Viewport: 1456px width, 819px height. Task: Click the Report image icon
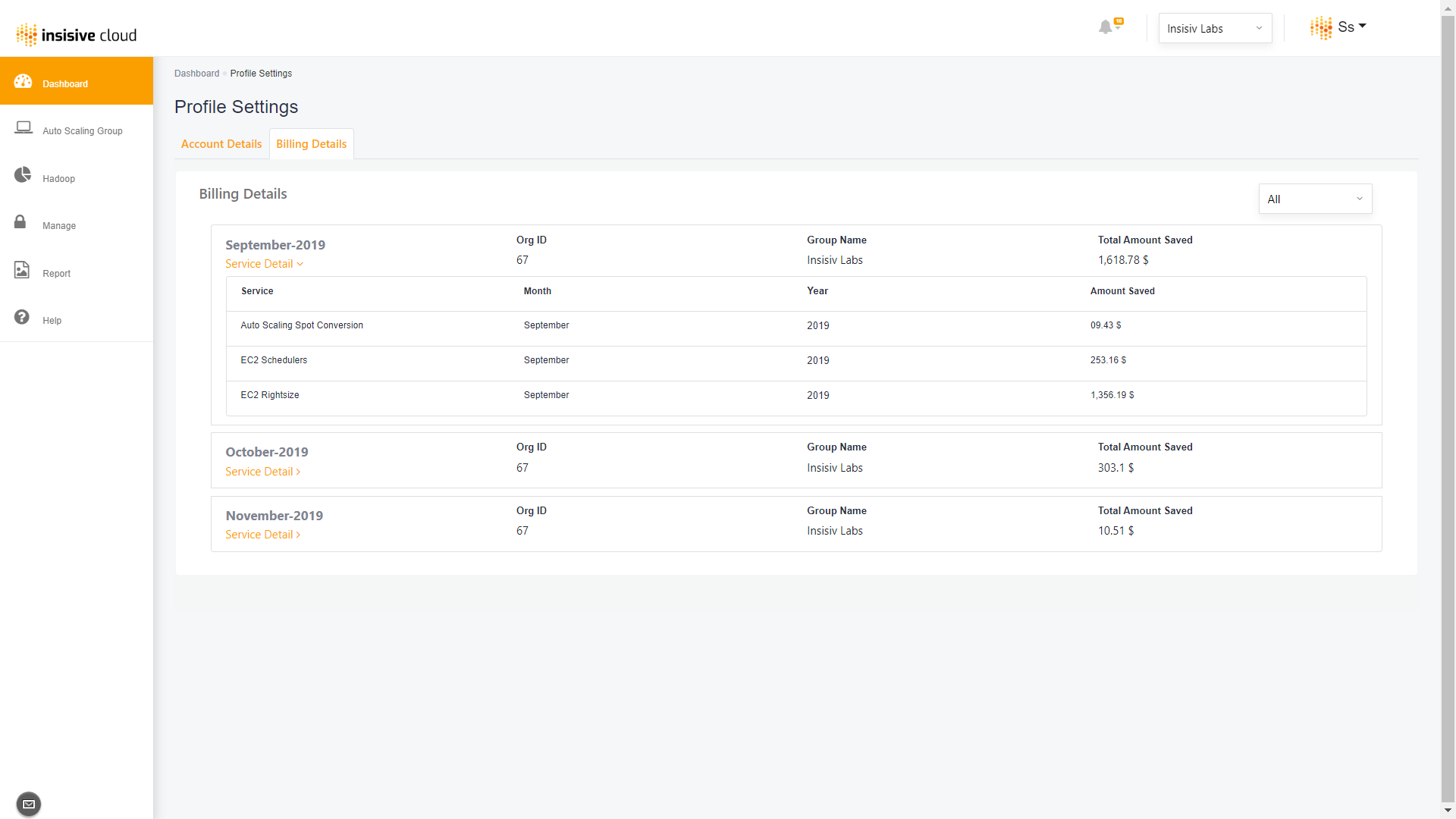point(22,270)
